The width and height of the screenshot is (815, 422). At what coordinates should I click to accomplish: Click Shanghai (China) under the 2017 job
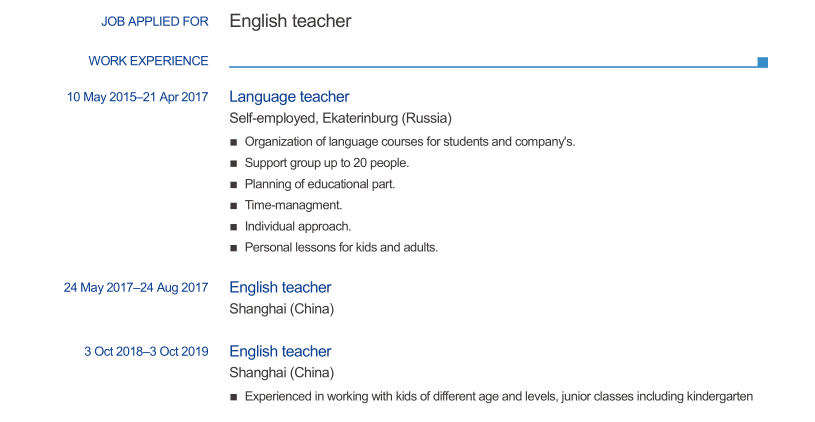[281, 309]
